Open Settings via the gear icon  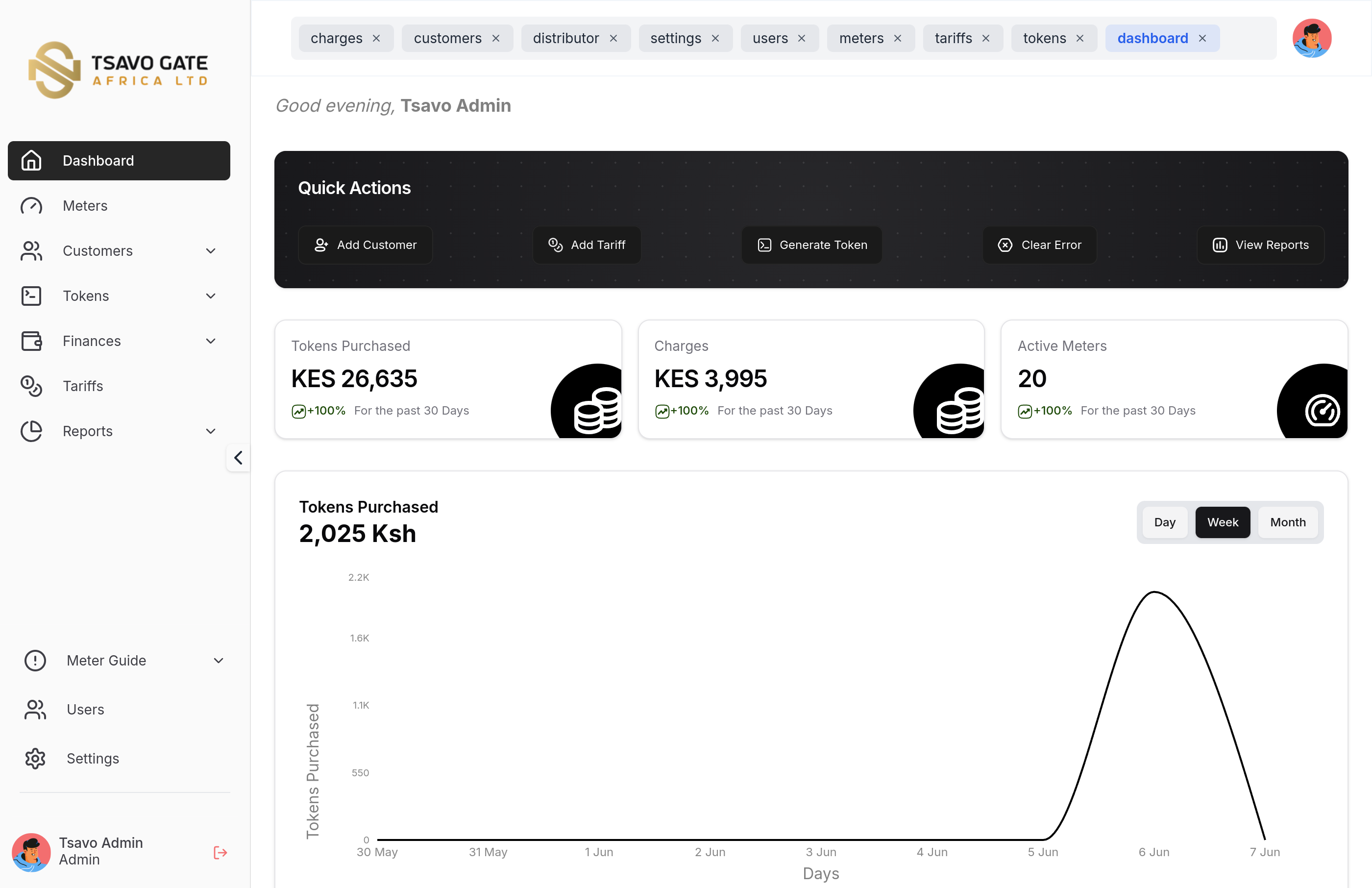coord(35,758)
